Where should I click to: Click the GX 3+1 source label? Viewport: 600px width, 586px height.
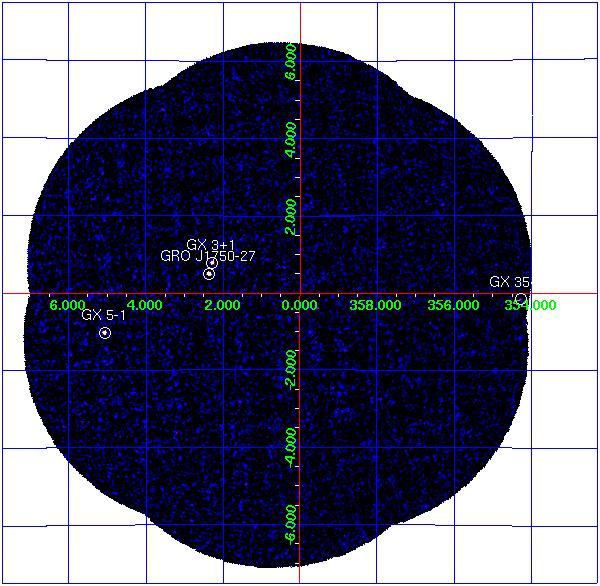click(x=210, y=245)
